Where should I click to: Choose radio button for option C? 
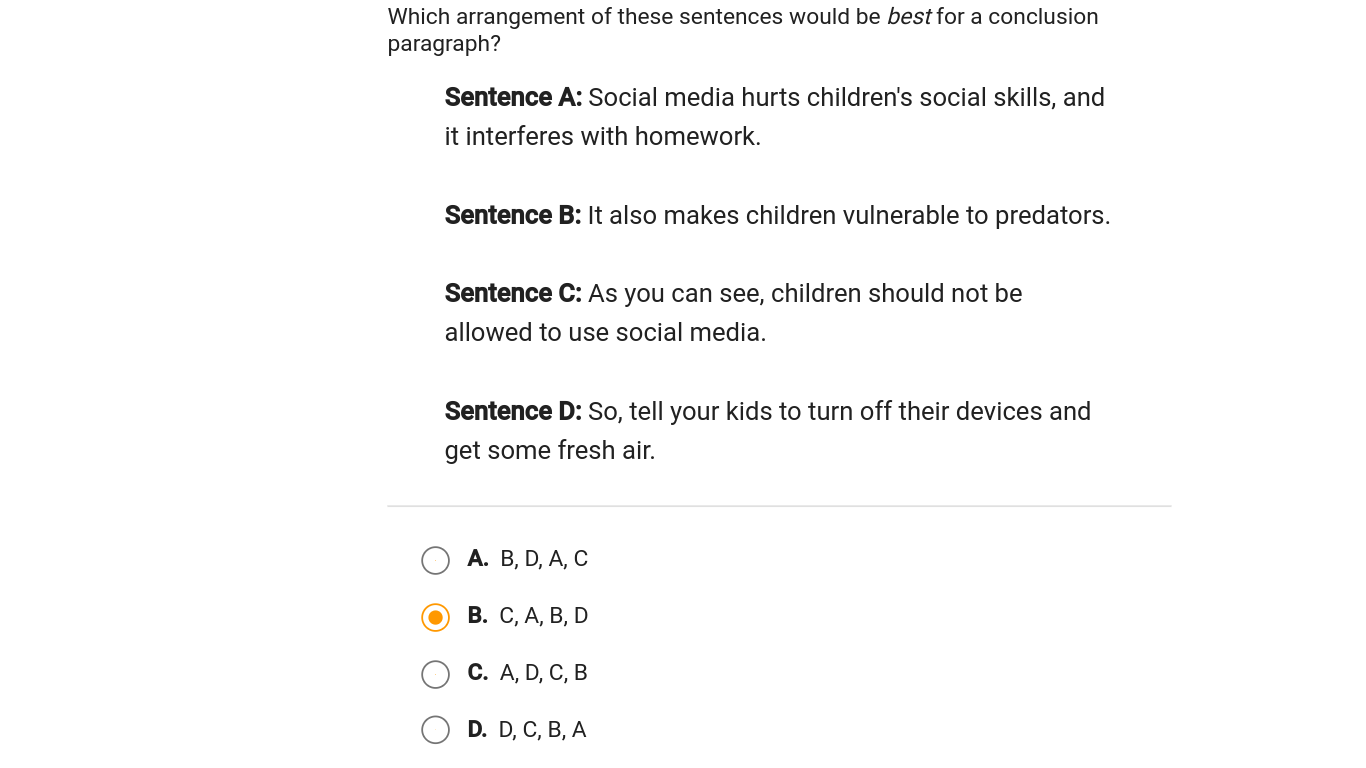[x=435, y=674]
